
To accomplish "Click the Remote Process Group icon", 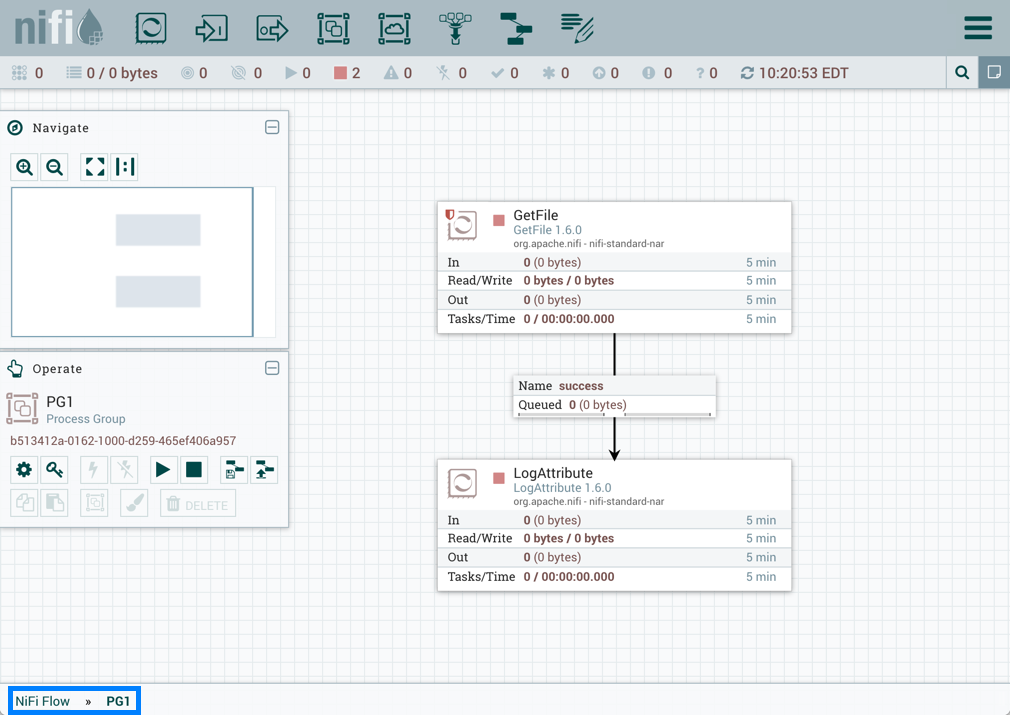I will (x=394, y=28).
